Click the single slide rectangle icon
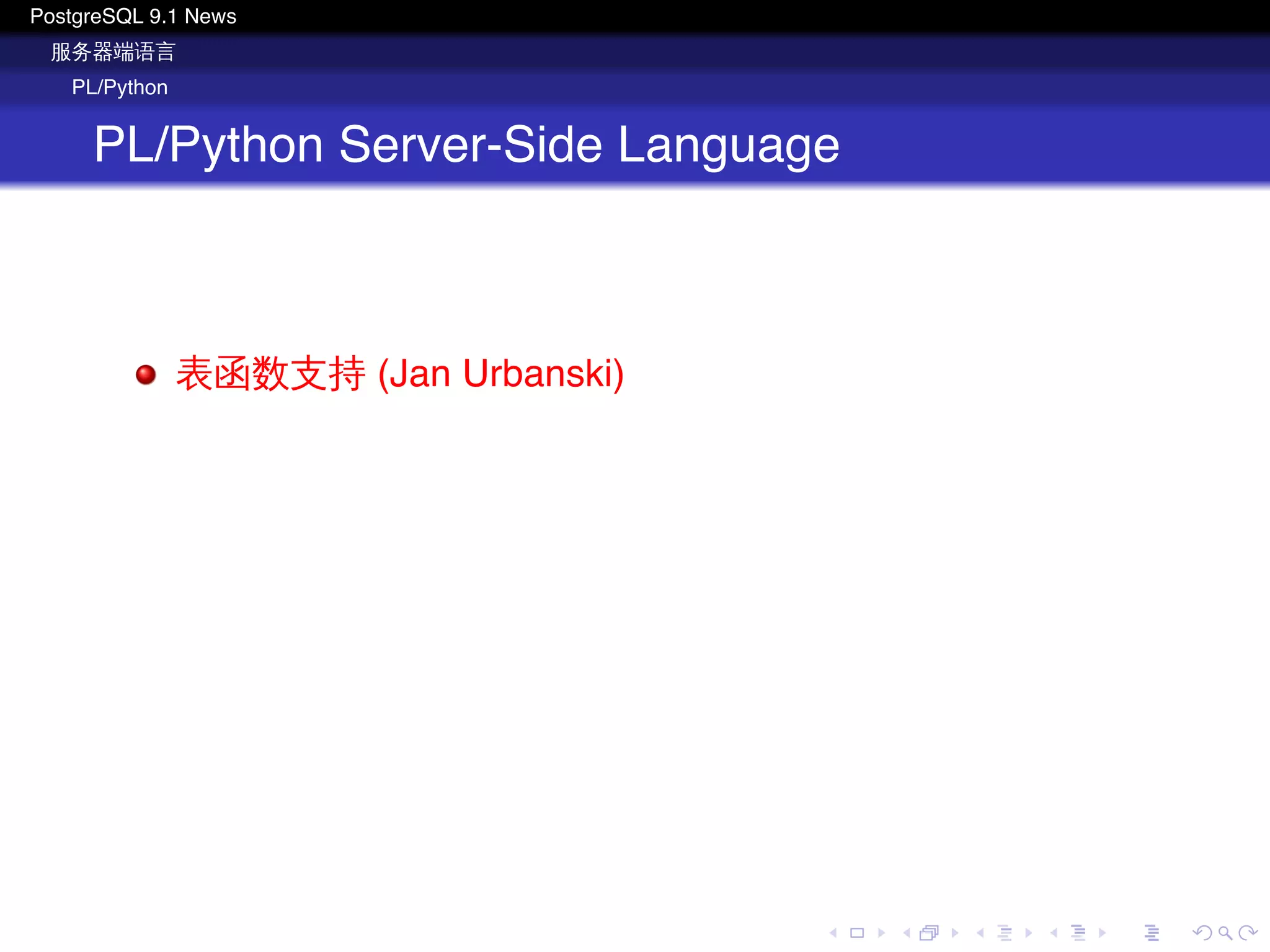 [857, 932]
